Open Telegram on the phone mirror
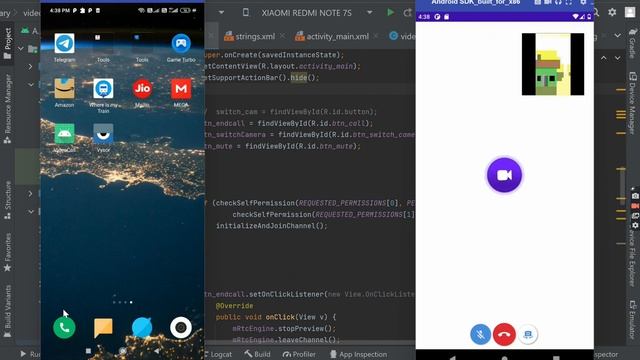The height and width of the screenshot is (360, 640). coord(64,44)
